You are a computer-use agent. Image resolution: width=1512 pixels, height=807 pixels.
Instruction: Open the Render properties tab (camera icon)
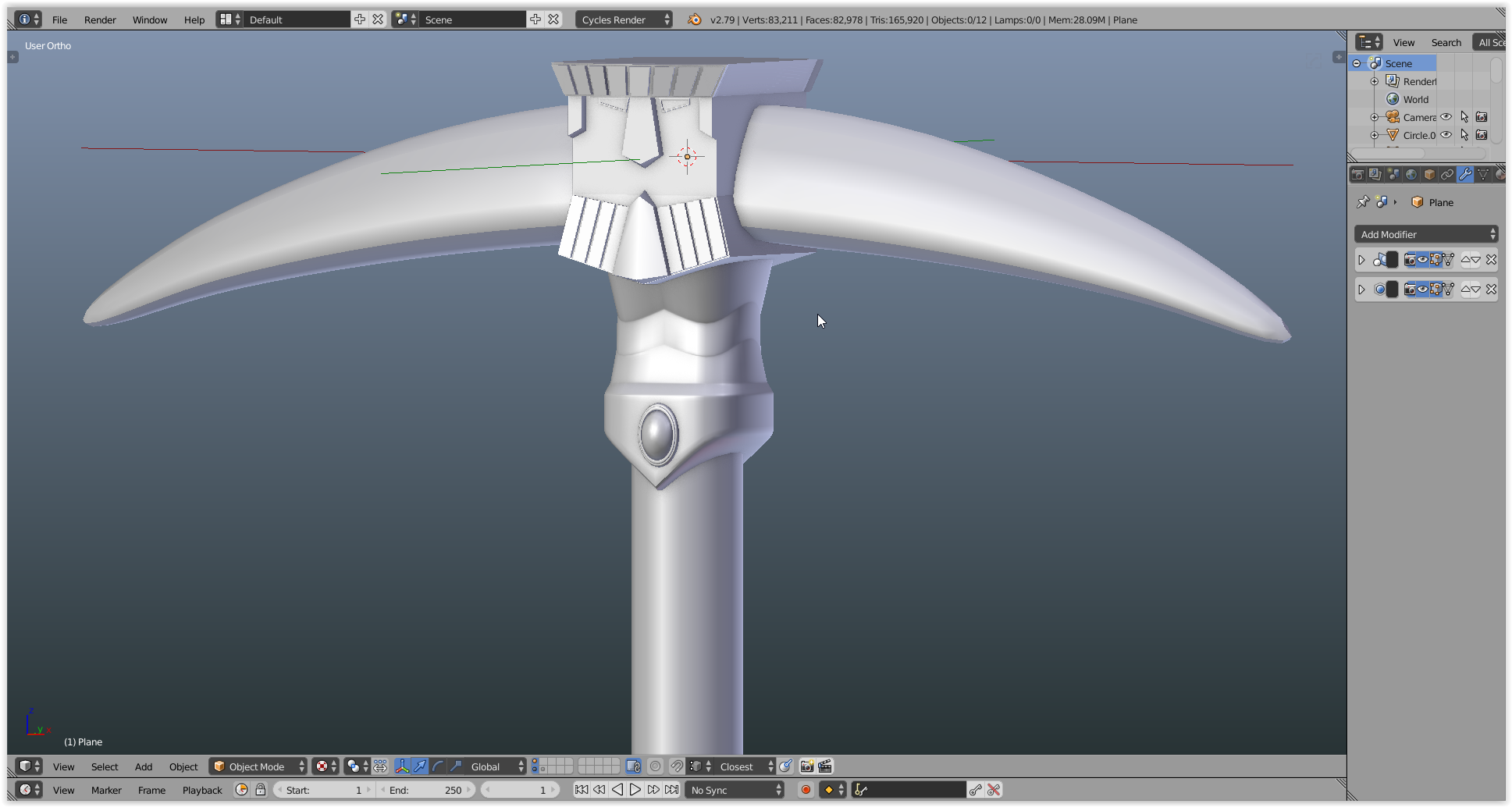(x=1357, y=175)
